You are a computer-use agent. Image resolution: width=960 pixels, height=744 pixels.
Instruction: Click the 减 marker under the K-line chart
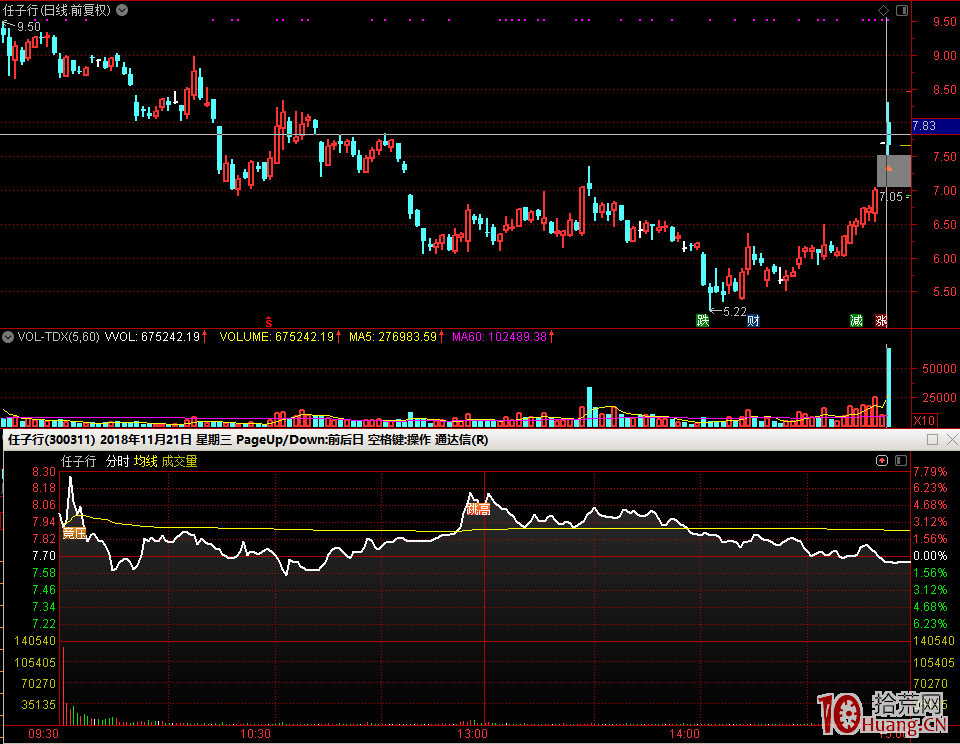pos(856,320)
